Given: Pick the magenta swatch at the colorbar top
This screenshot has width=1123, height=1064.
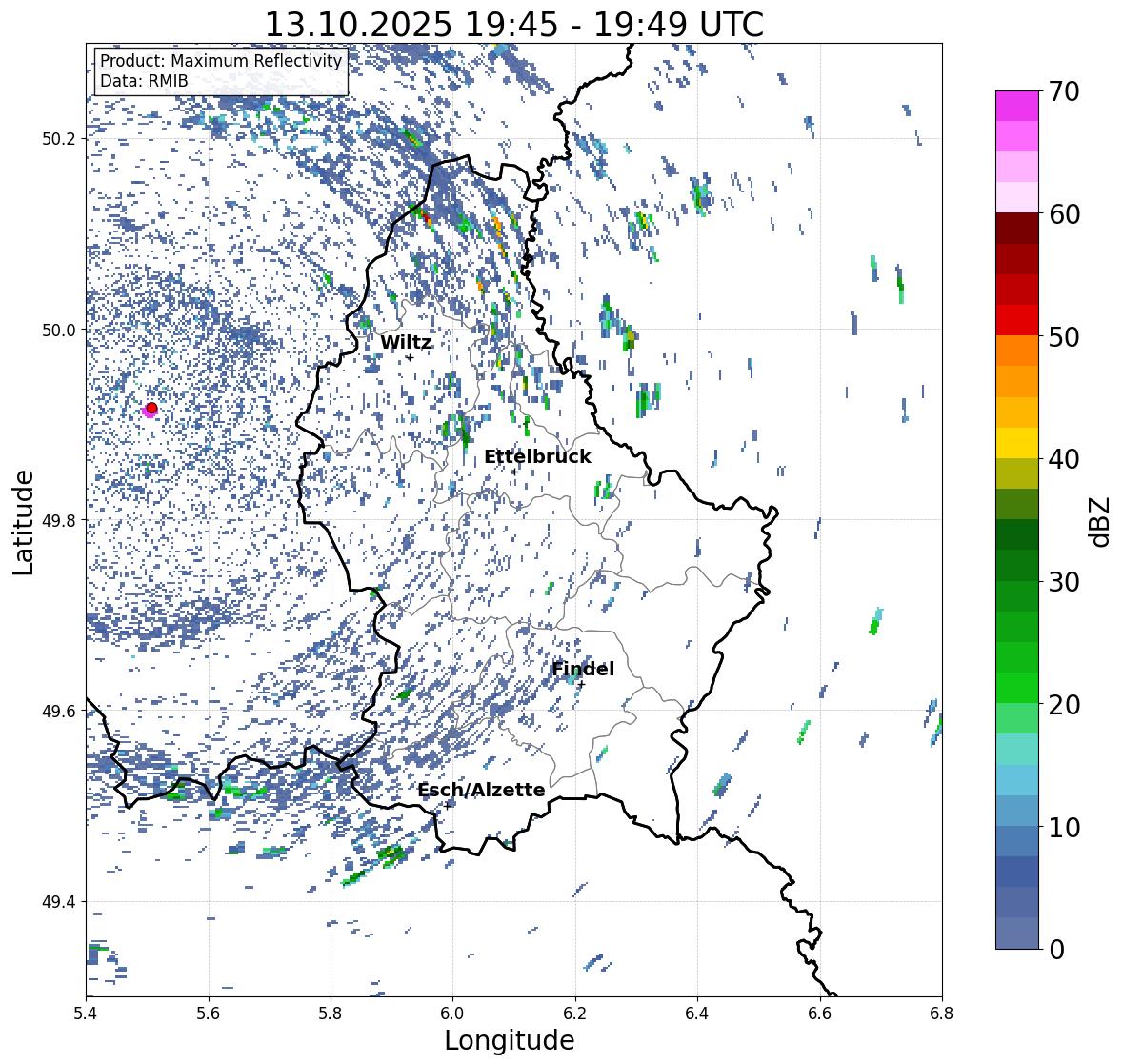Looking at the screenshot, I should click(1017, 106).
